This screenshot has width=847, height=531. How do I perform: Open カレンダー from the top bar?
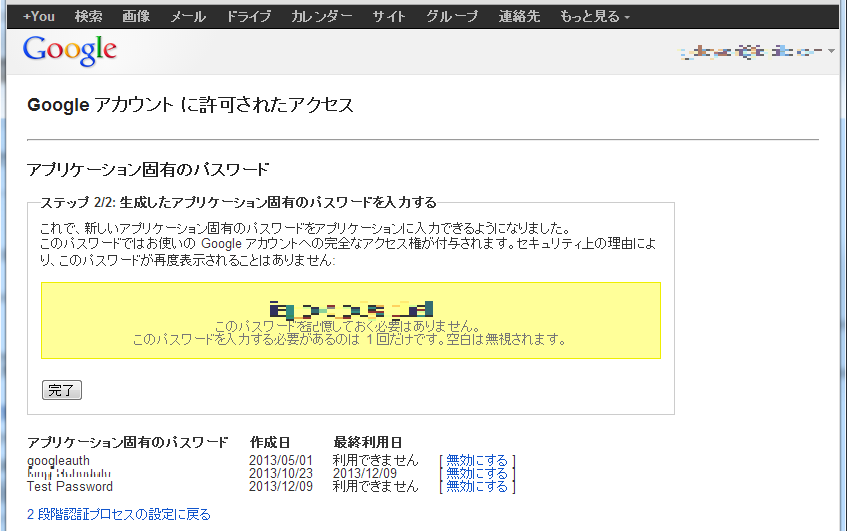coord(321,17)
